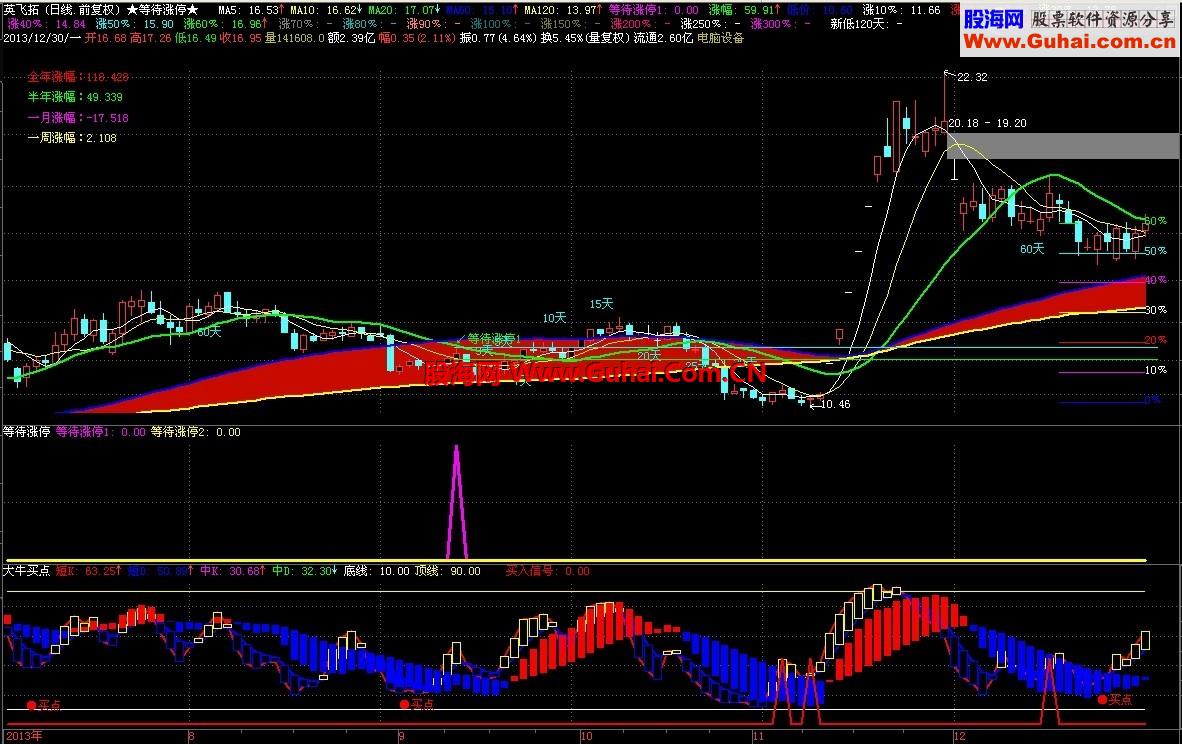Click the date 2013/12/30 in the info line
The width and height of the screenshot is (1182, 744).
coord(36,38)
